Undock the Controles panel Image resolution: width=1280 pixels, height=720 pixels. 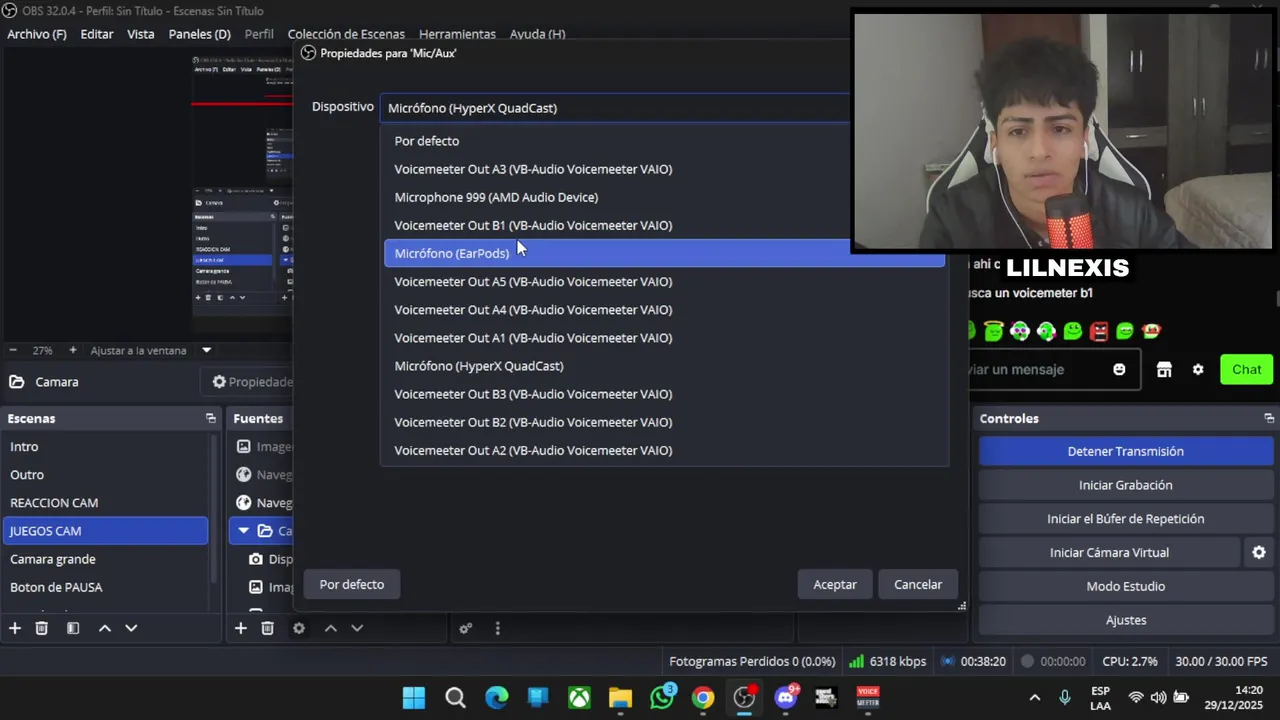(1269, 418)
